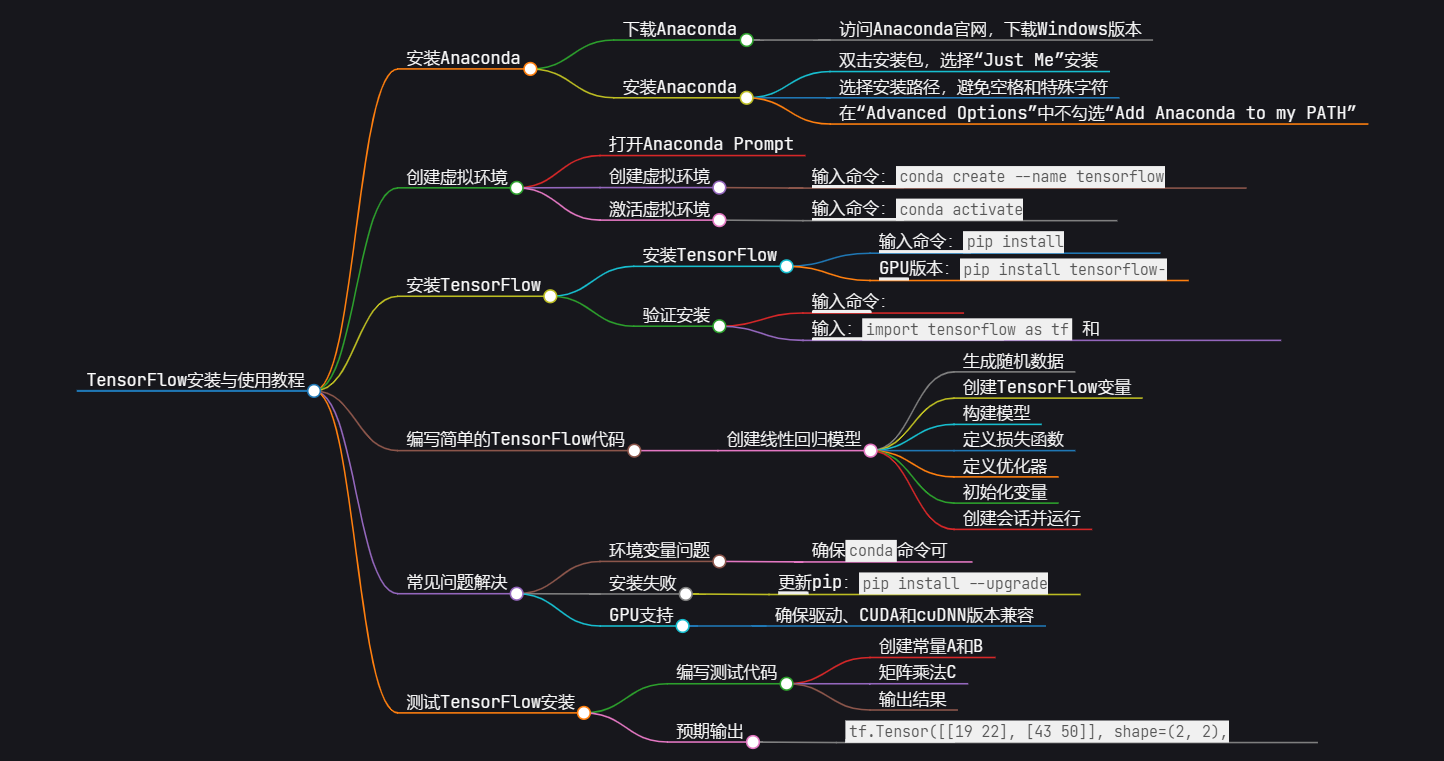
Task: Click the 编写测试代码 label text
Action: 727,673
